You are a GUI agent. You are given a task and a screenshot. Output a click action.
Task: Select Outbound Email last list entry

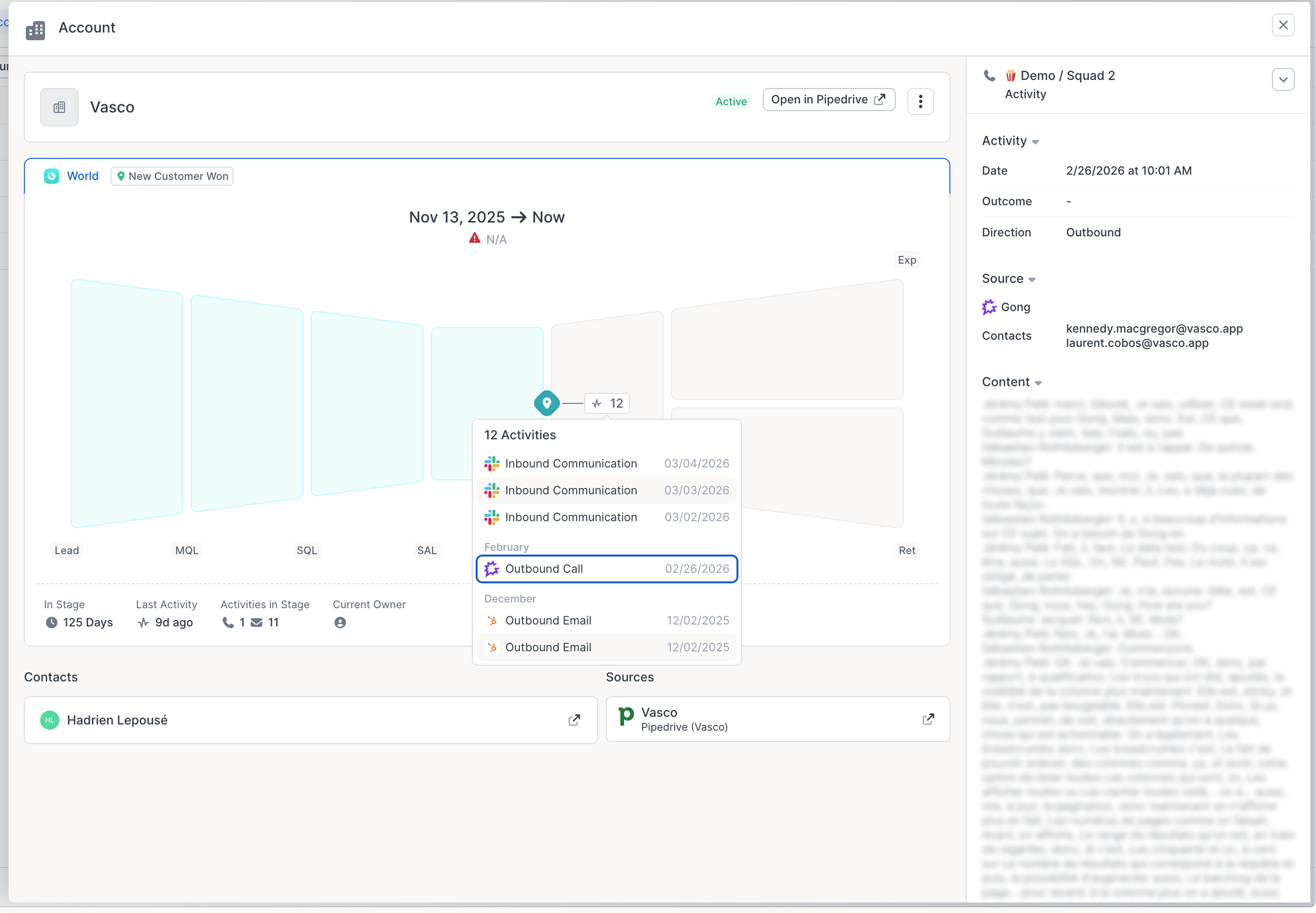[x=606, y=647]
